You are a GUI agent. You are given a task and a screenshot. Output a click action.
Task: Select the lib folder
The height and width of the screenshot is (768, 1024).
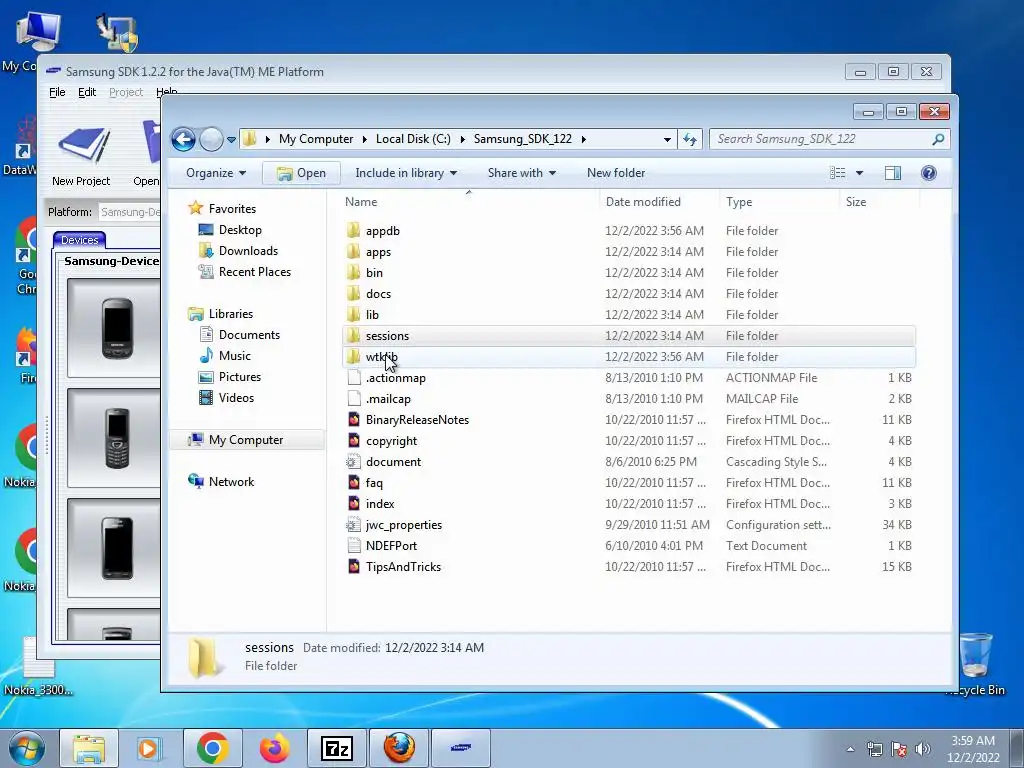pyautogui.click(x=628, y=315)
